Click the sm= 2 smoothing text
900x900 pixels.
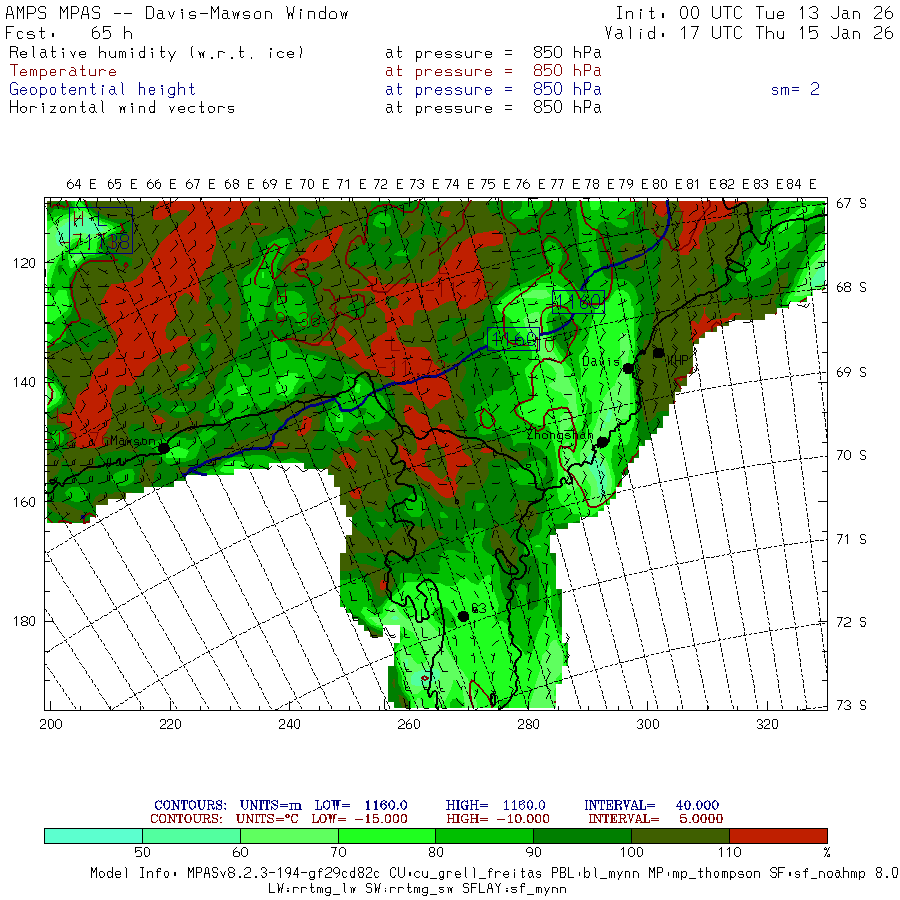pos(795,90)
